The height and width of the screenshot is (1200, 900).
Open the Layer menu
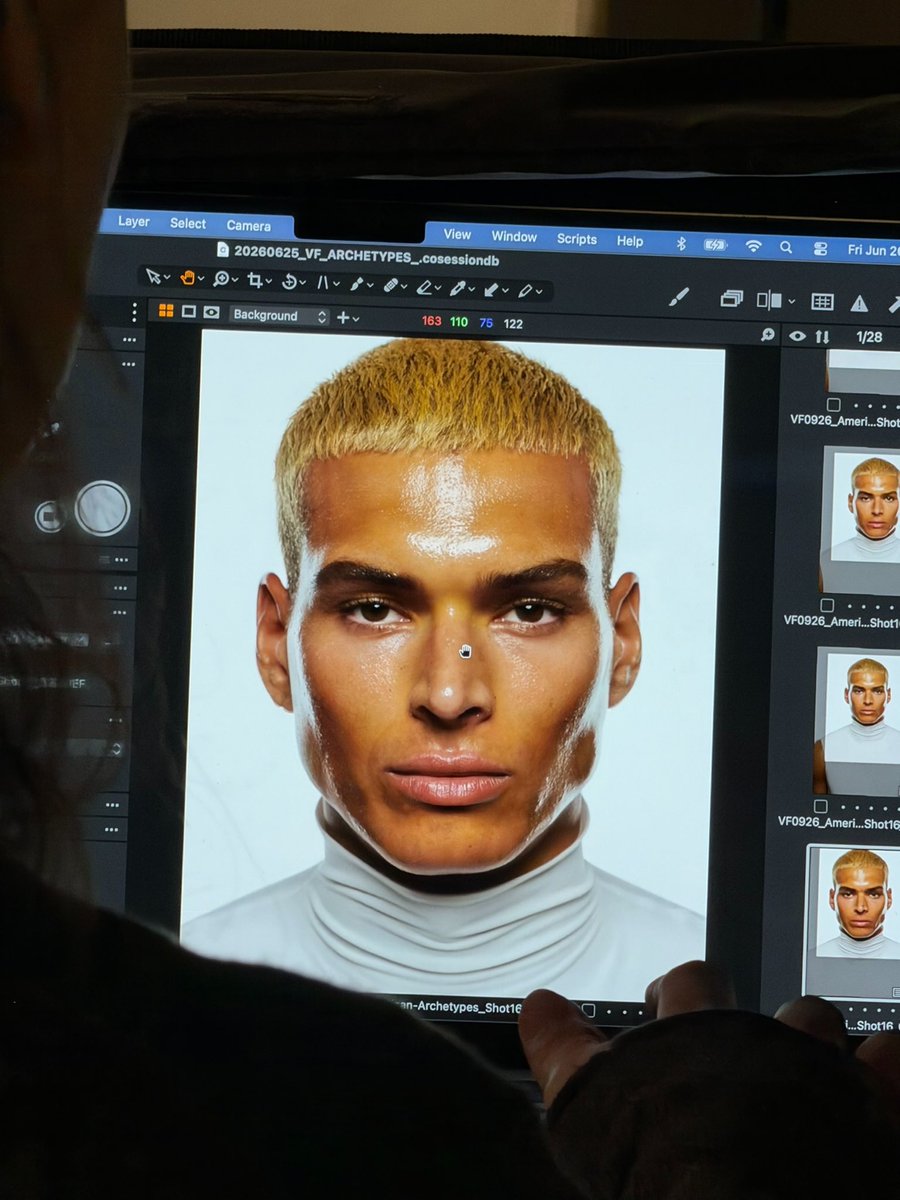(x=133, y=222)
